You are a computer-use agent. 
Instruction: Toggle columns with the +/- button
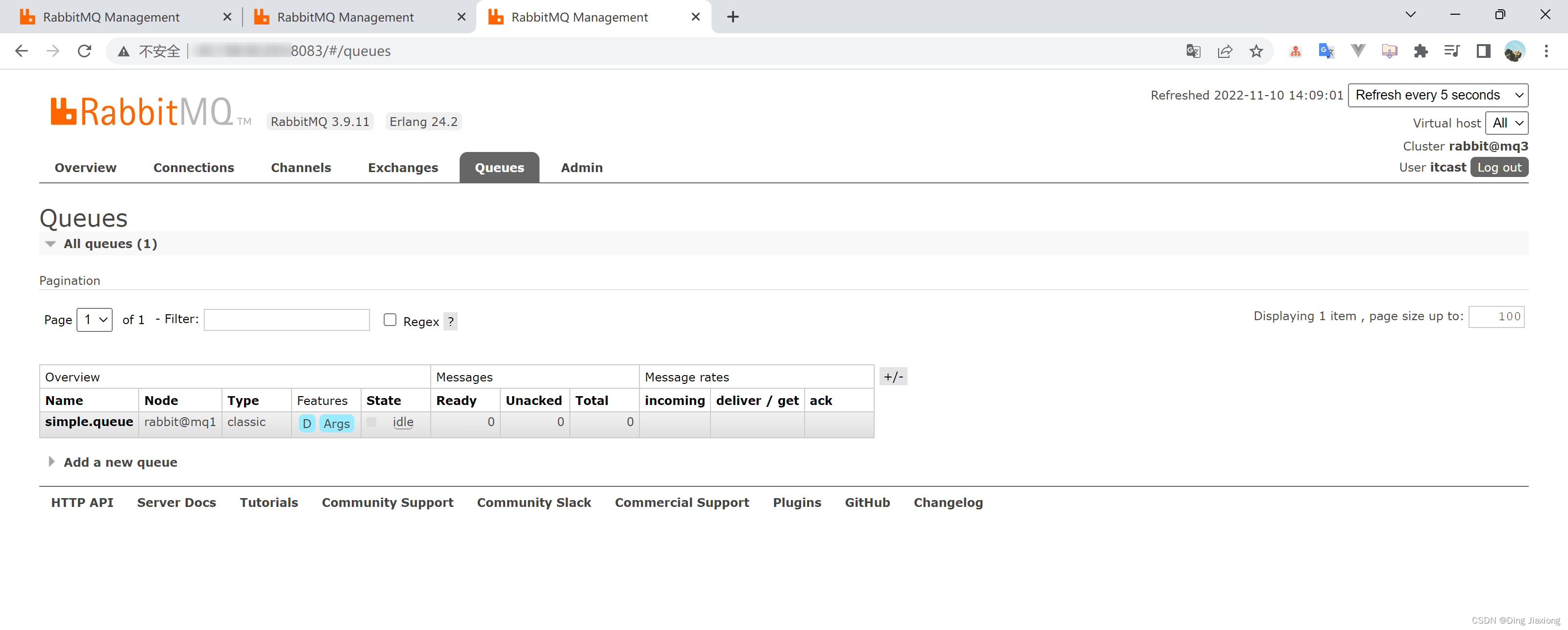tap(893, 377)
